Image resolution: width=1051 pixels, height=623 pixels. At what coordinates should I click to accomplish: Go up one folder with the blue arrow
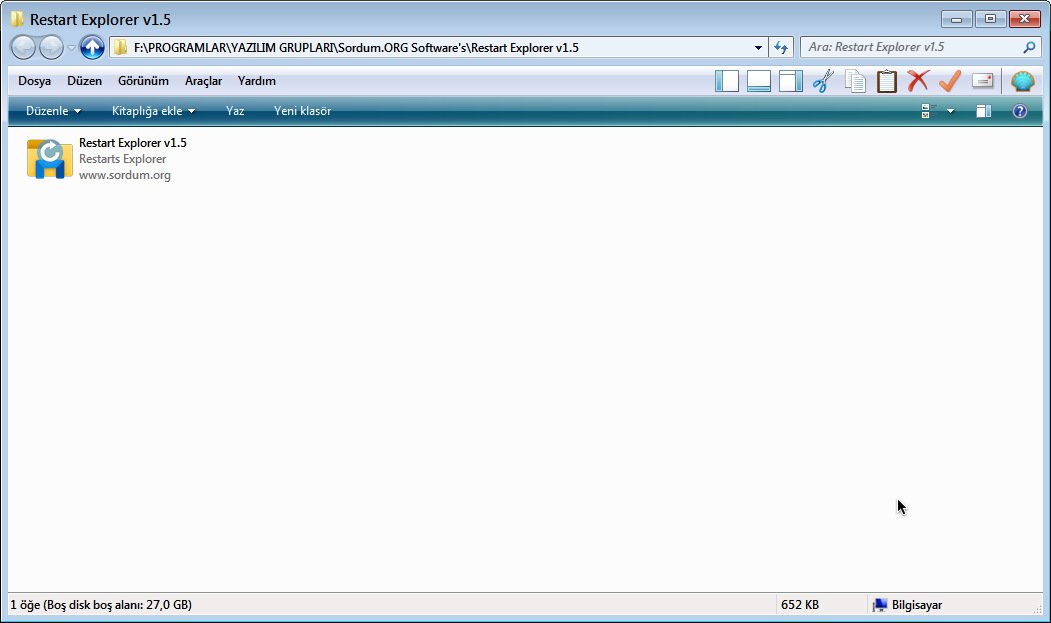(x=92, y=47)
